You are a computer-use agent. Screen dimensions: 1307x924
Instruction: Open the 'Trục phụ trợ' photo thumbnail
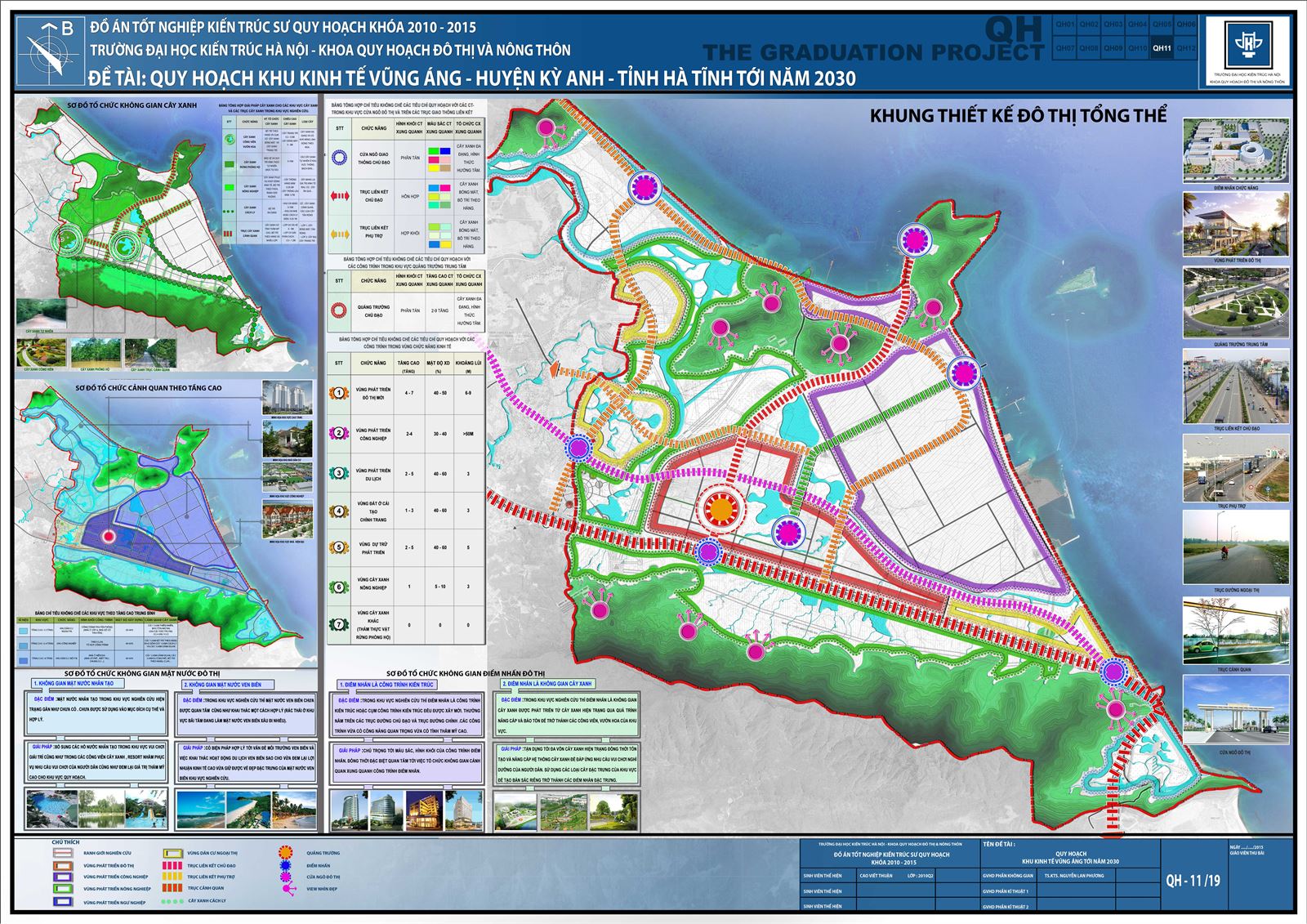tap(1236, 468)
